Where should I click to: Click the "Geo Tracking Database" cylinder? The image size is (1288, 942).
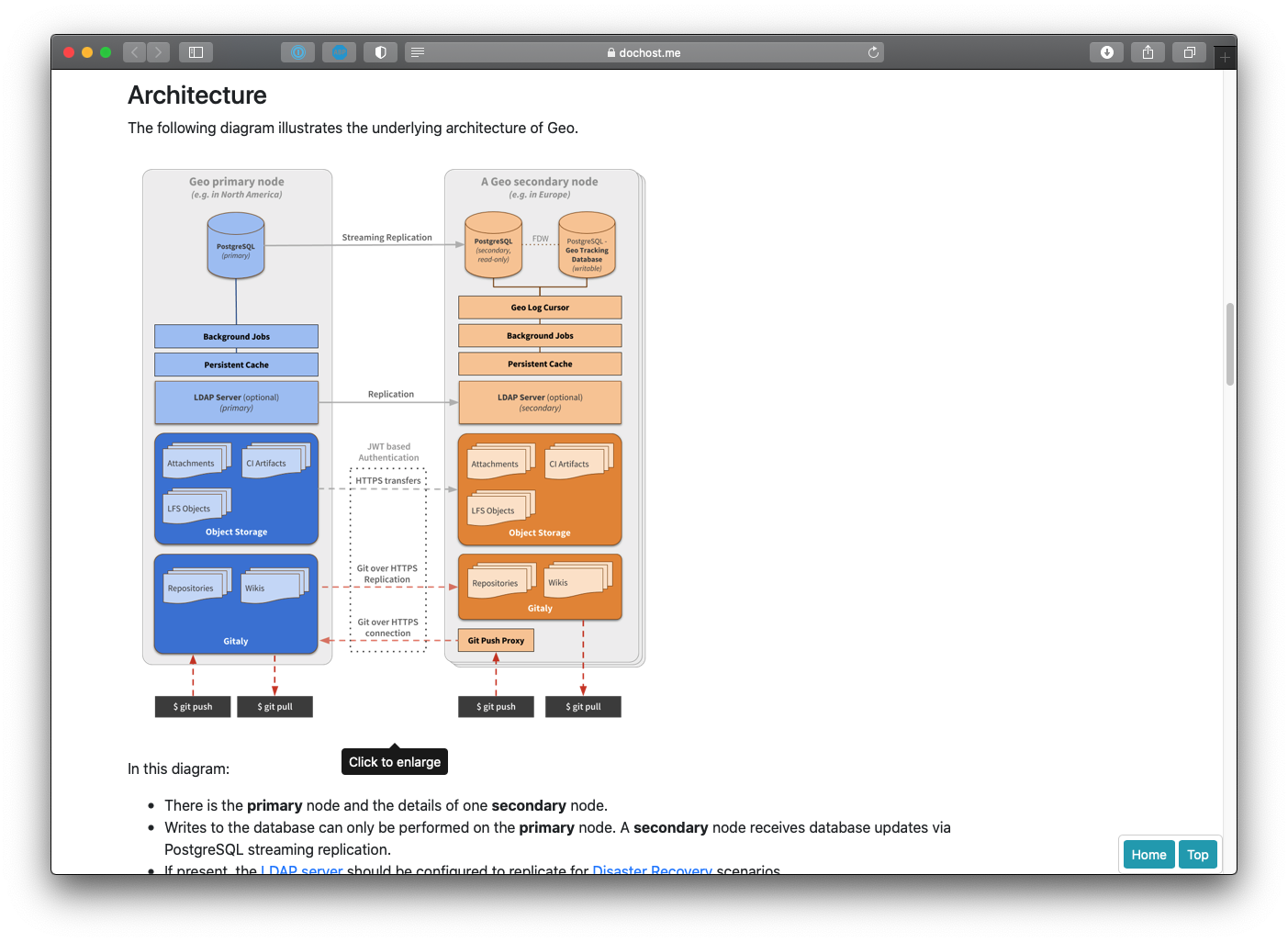(x=587, y=244)
